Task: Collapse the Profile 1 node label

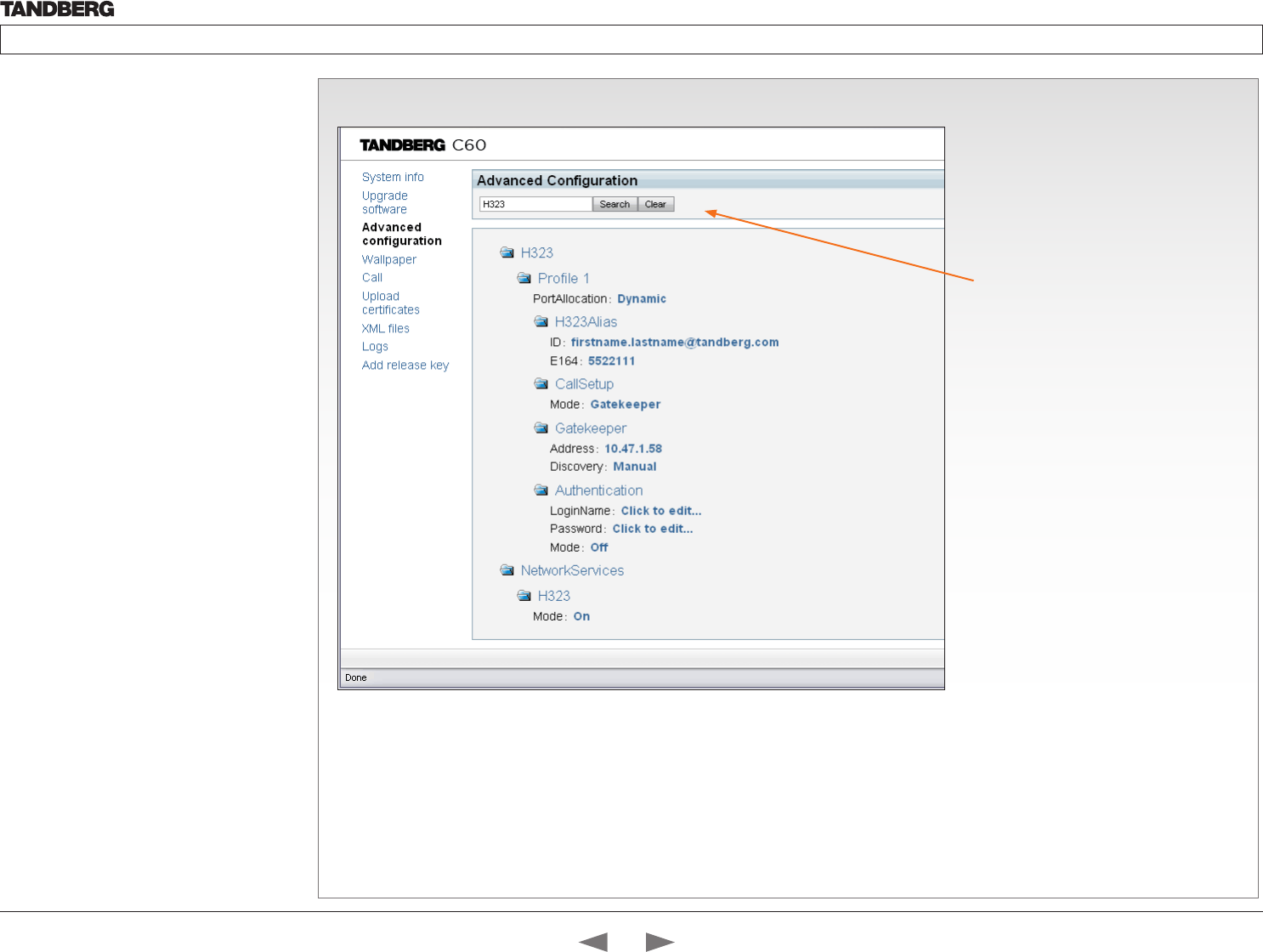Action: coord(564,278)
